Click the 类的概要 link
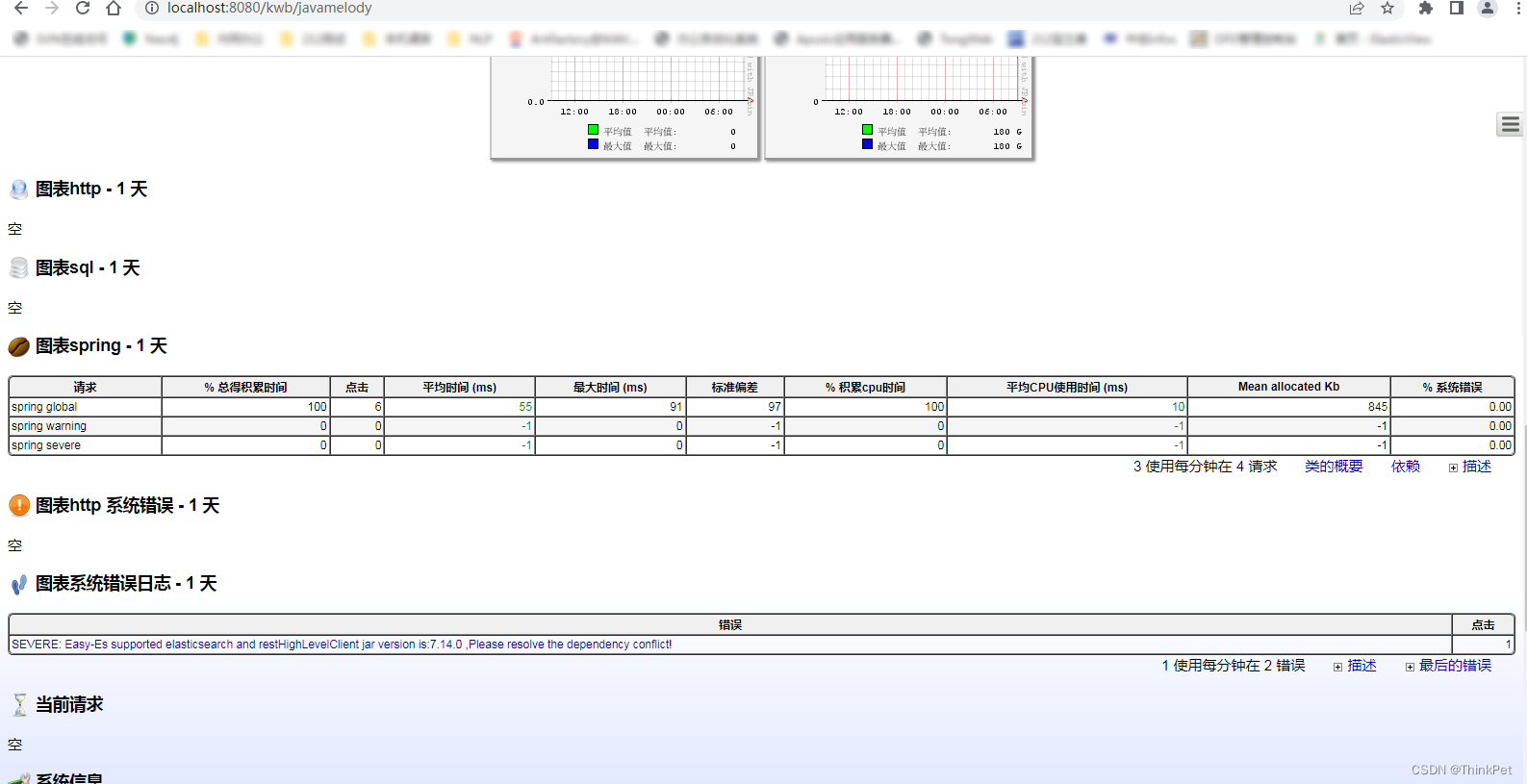The image size is (1527, 784). (1334, 467)
